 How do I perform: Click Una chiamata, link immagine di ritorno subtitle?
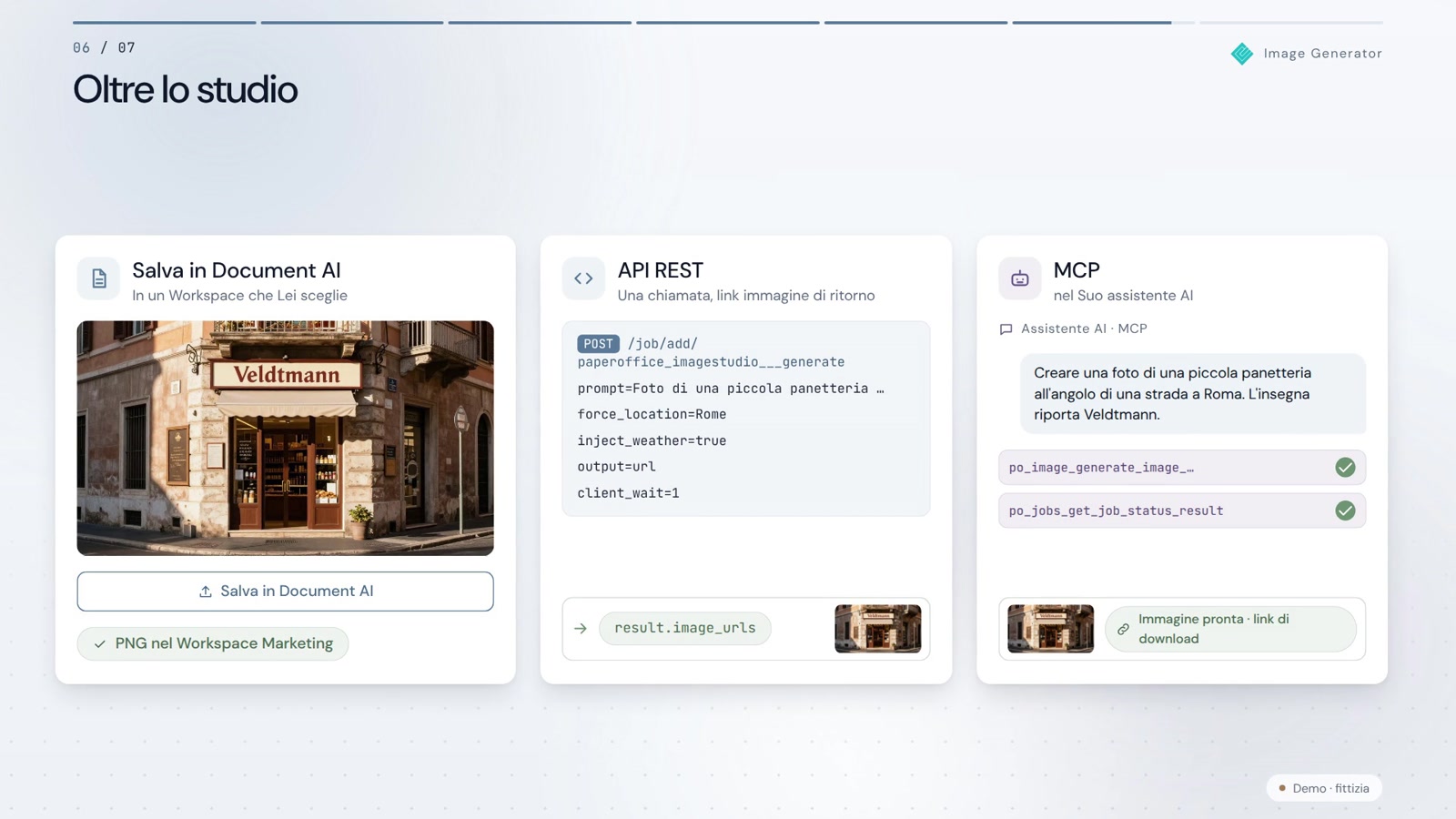[x=746, y=296]
